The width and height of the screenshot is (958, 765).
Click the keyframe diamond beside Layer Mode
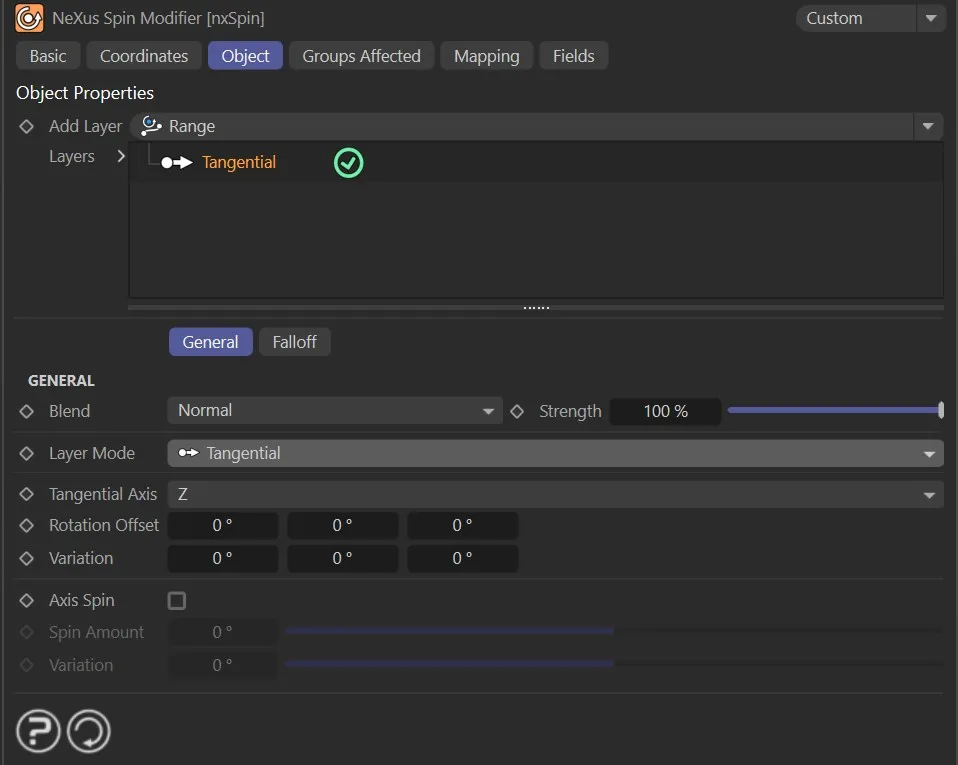(x=27, y=453)
